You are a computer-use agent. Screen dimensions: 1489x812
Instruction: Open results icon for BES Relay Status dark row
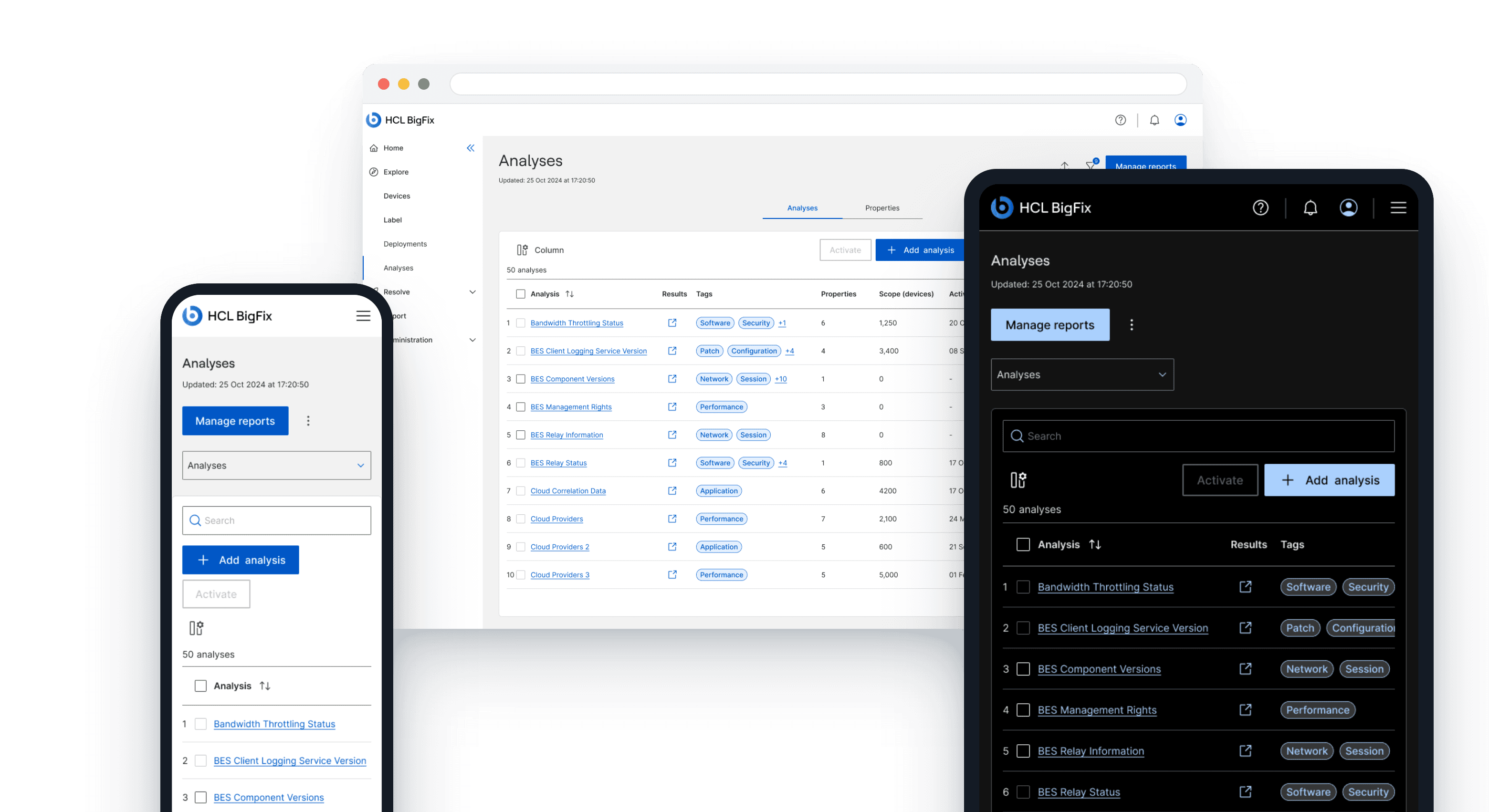1246,792
